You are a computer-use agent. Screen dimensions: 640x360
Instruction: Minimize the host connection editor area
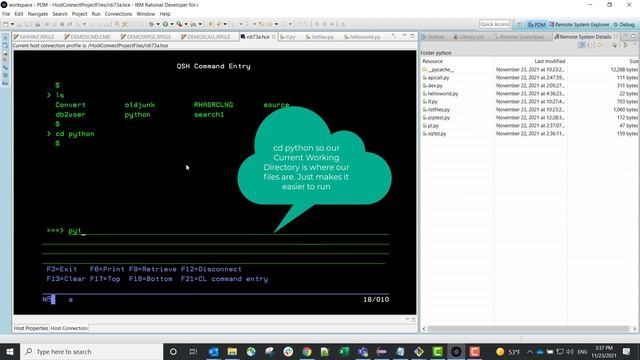coord(404,36)
